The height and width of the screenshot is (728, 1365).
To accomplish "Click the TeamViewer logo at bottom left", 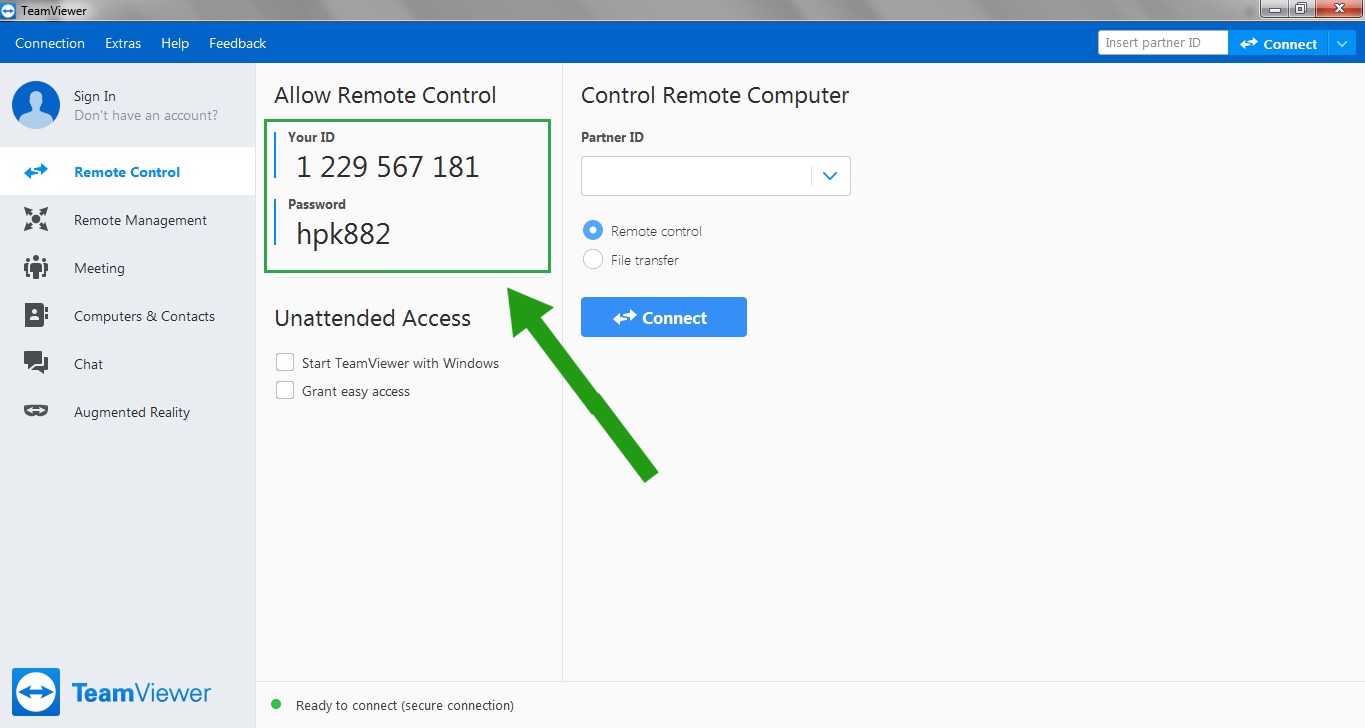I will coord(112,692).
